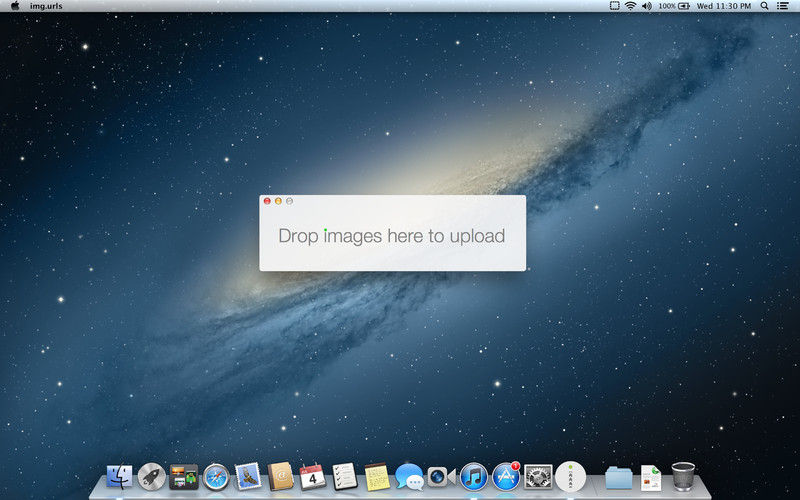800x500 pixels.
Task: Open Contacts from the Dock
Action: (x=281, y=476)
